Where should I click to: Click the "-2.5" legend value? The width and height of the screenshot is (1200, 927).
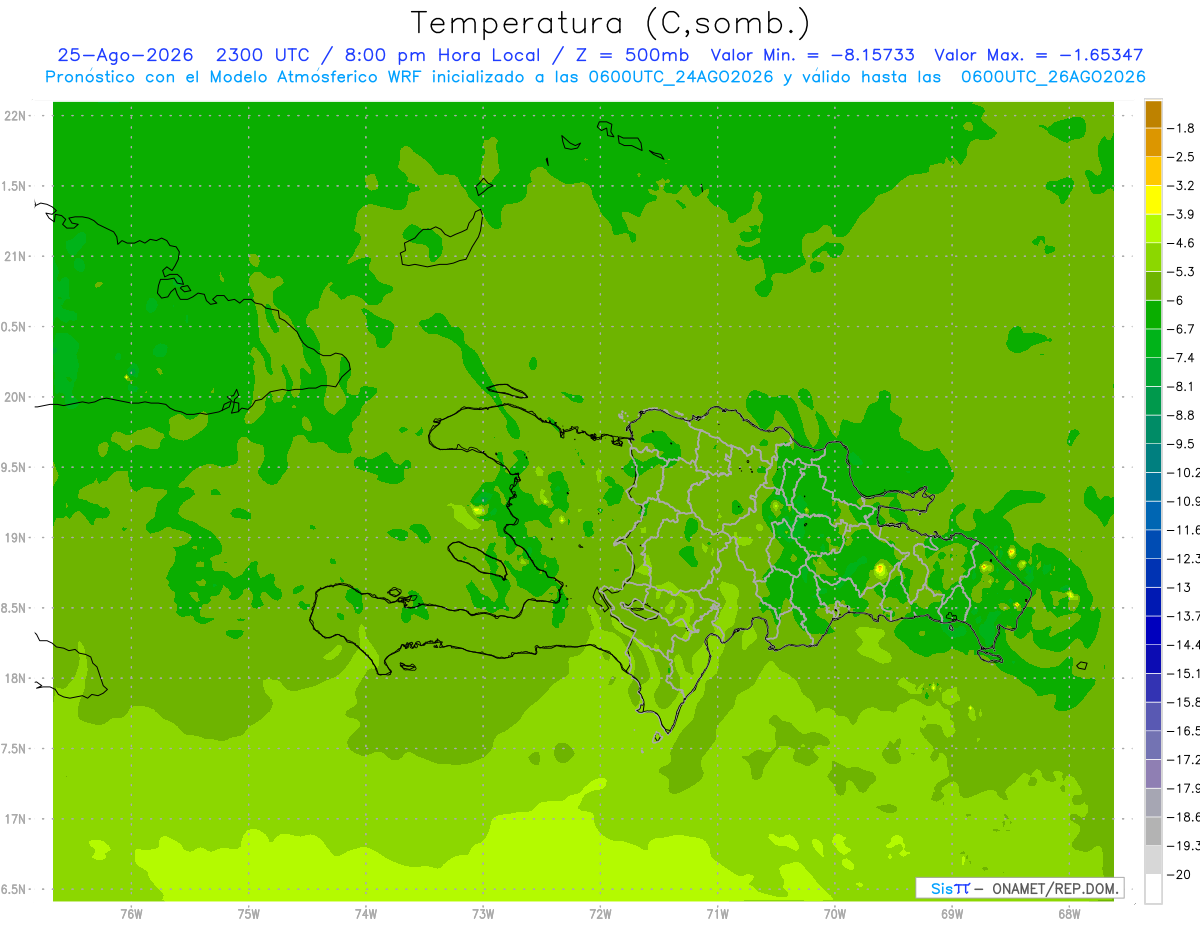coord(1183,157)
